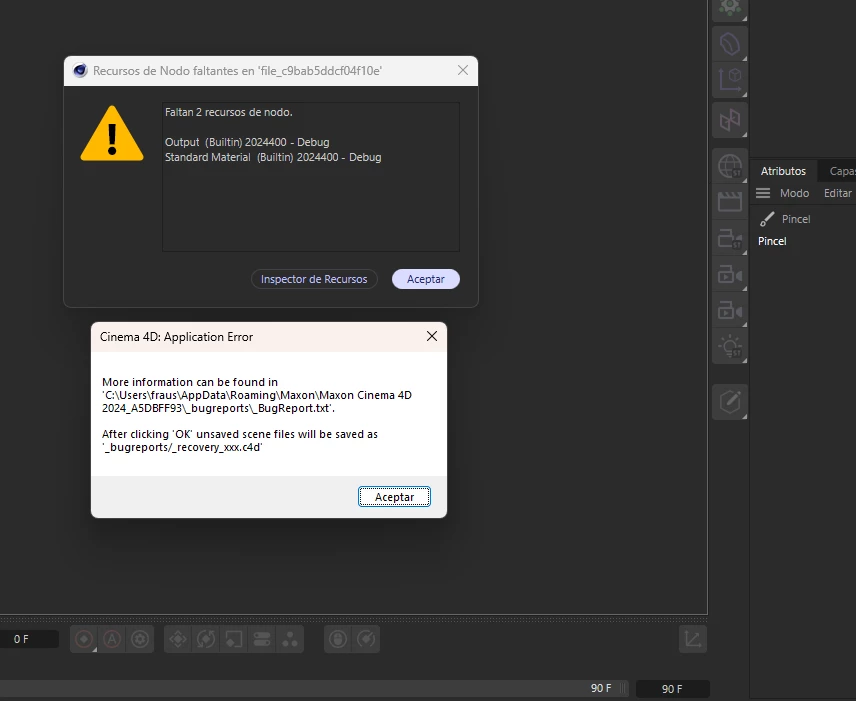Click the upper camera with play symbol icon
856x701 pixels.
point(730,275)
